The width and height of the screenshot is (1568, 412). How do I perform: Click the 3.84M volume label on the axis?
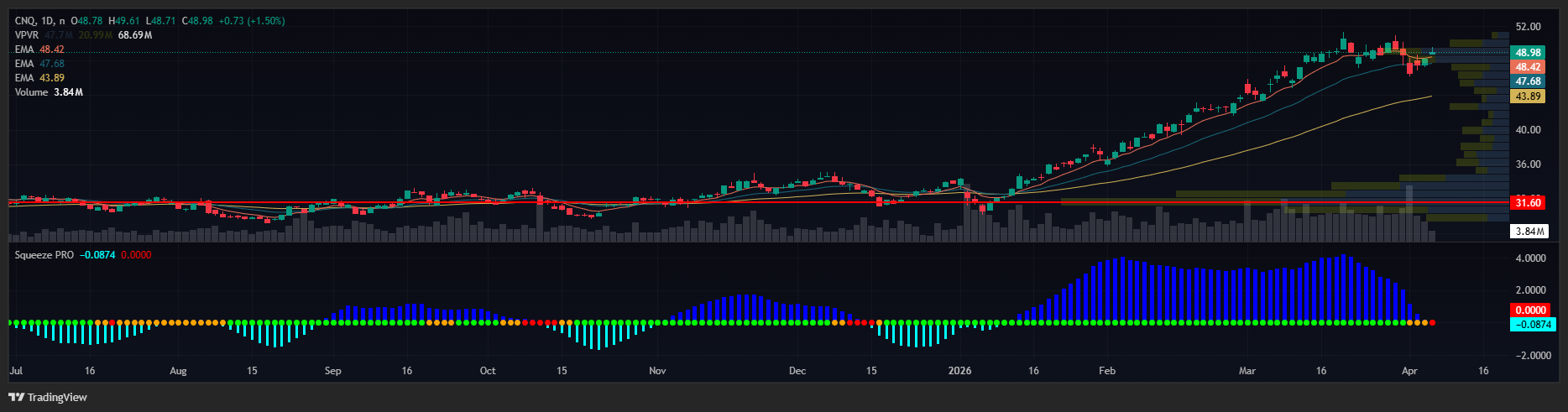tap(1528, 232)
